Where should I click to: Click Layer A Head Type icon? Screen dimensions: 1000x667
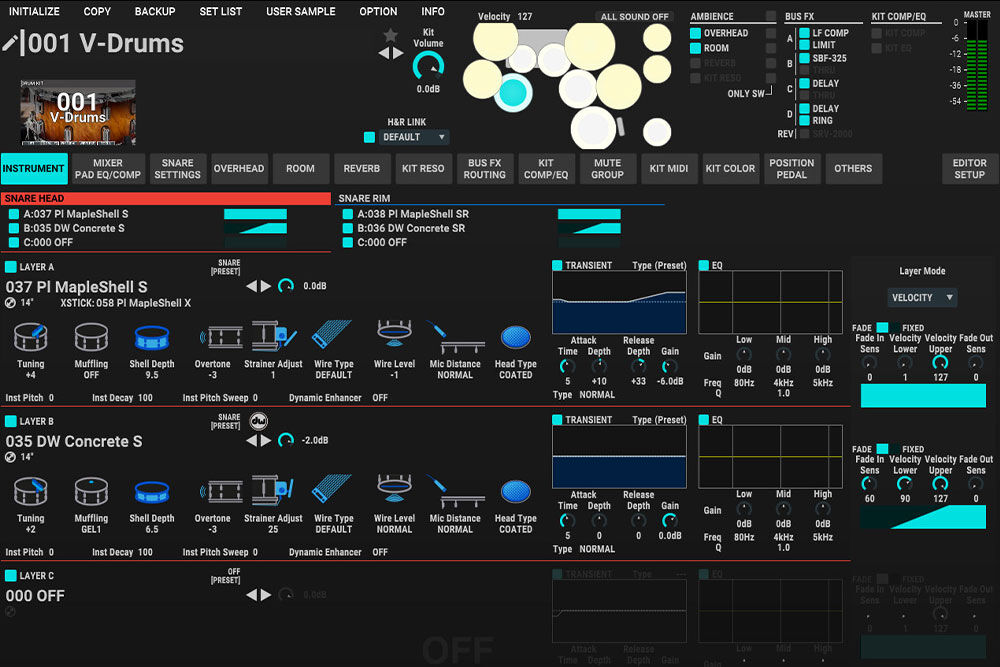pos(515,337)
